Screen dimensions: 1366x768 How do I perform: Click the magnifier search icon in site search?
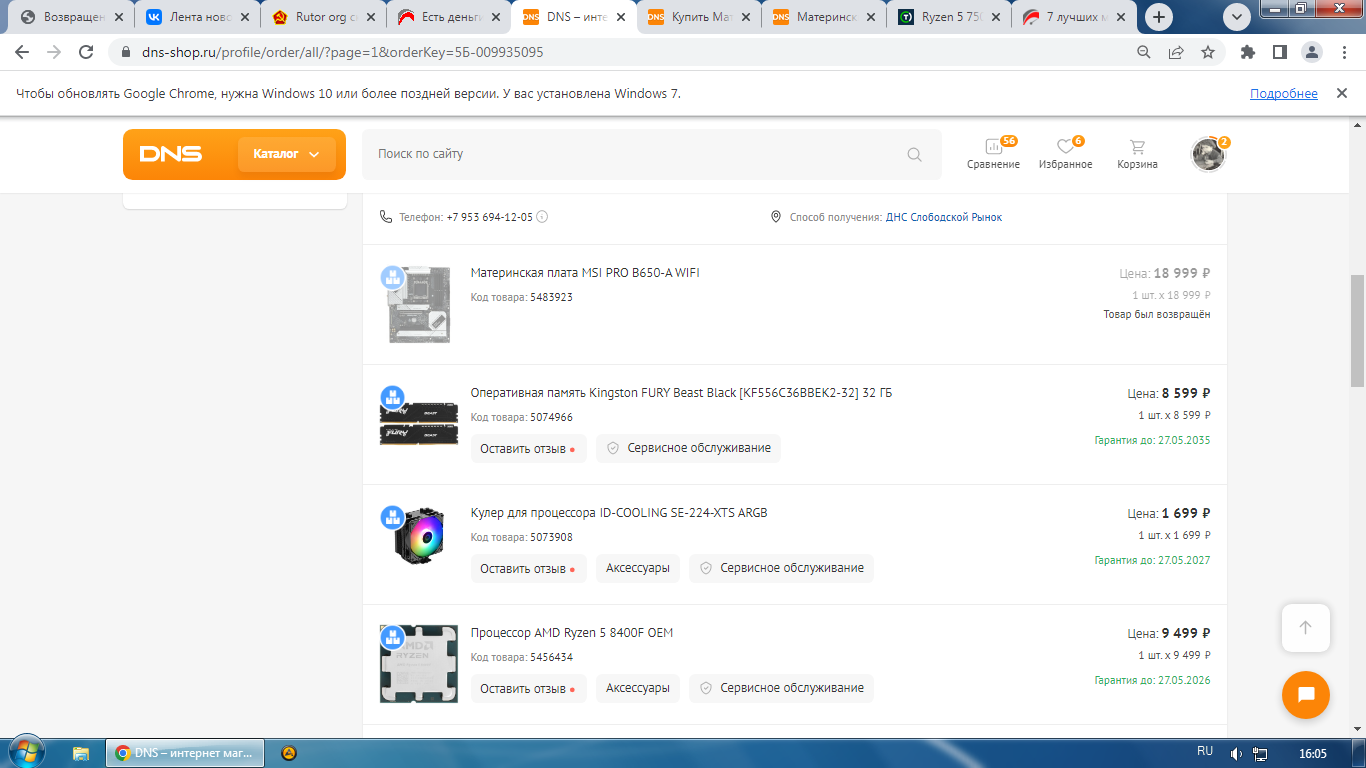tap(914, 154)
